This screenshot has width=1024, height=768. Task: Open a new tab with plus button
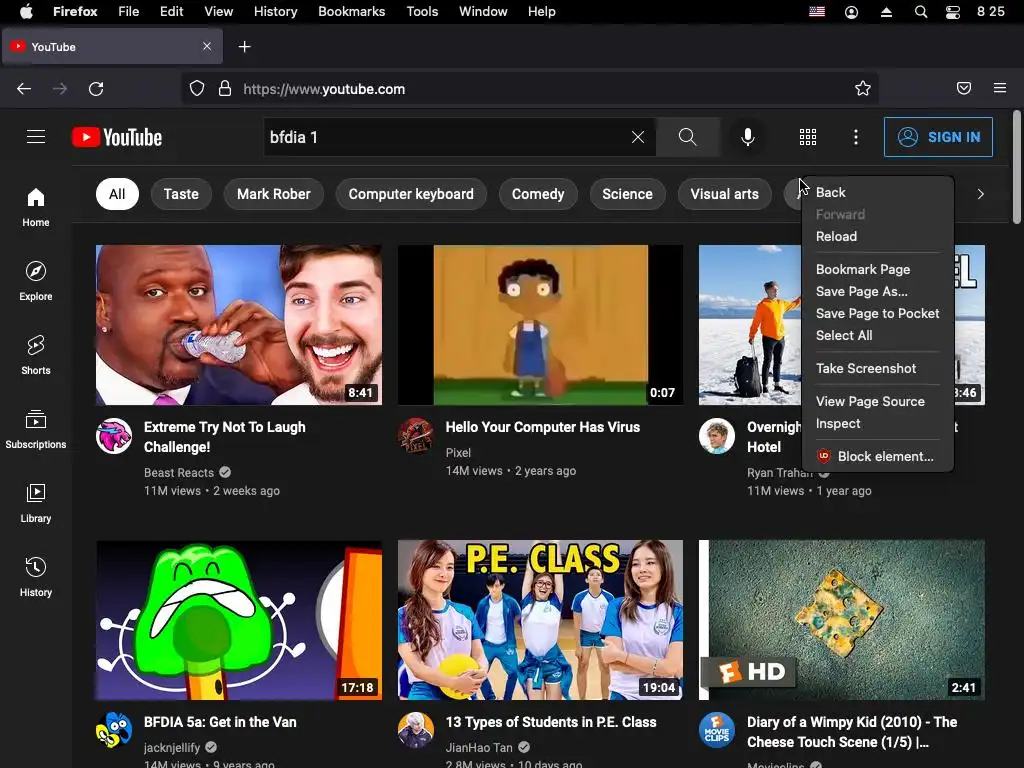tap(244, 47)
